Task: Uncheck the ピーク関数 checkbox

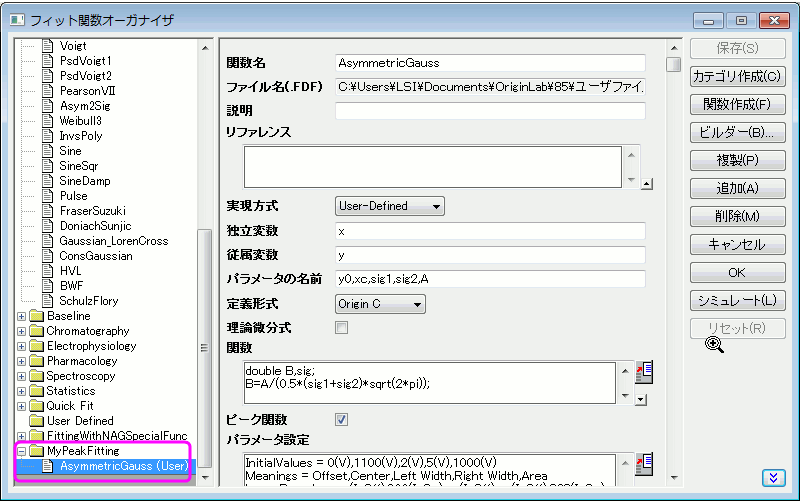Action: [x=341, y=420]
